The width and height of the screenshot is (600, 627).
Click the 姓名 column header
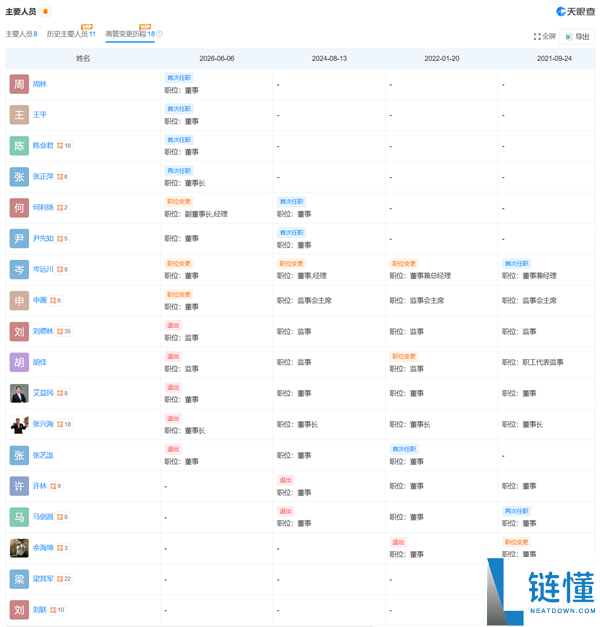coord(83,58)
